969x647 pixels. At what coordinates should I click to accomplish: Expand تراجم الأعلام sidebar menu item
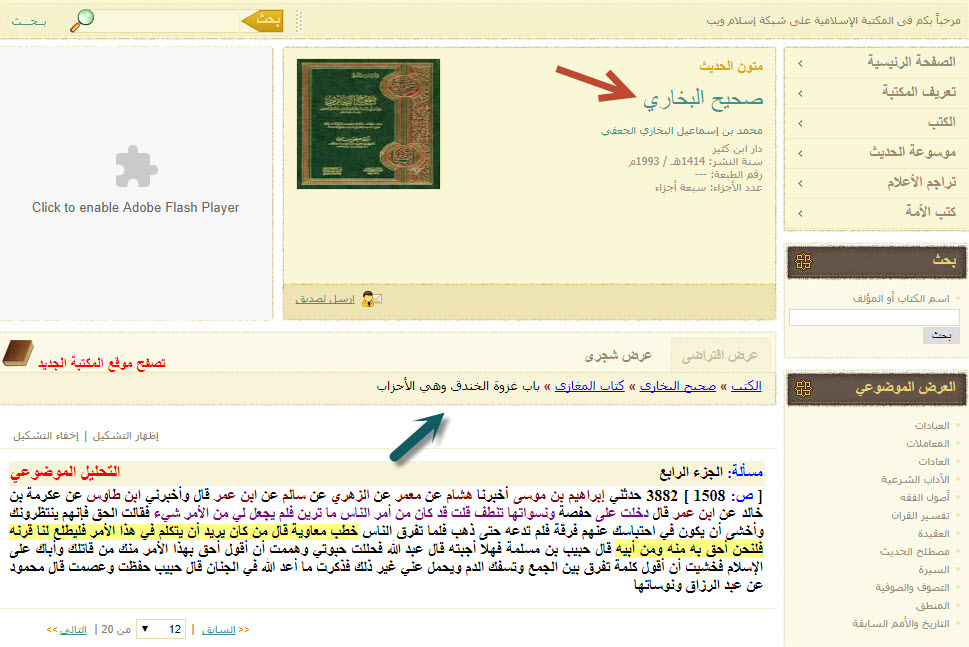click(x=876, y=182)
